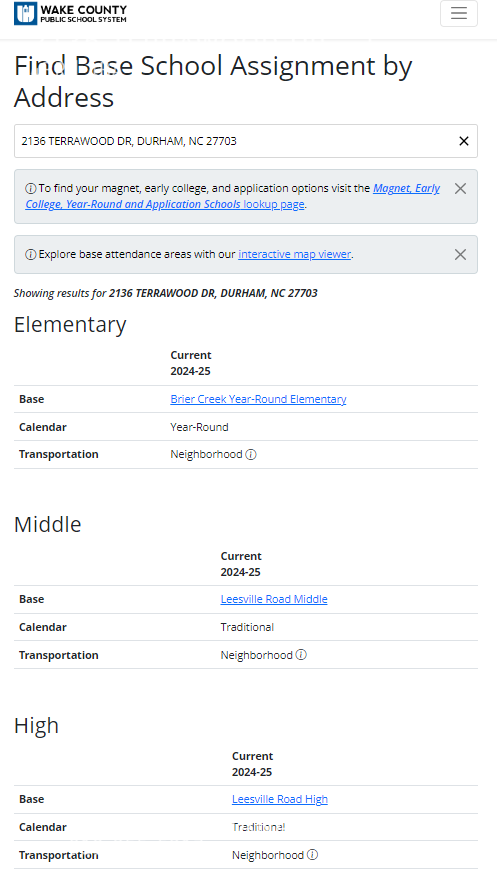Open Leesville Road High school link

pyautogui.click(x=280, y=799)
